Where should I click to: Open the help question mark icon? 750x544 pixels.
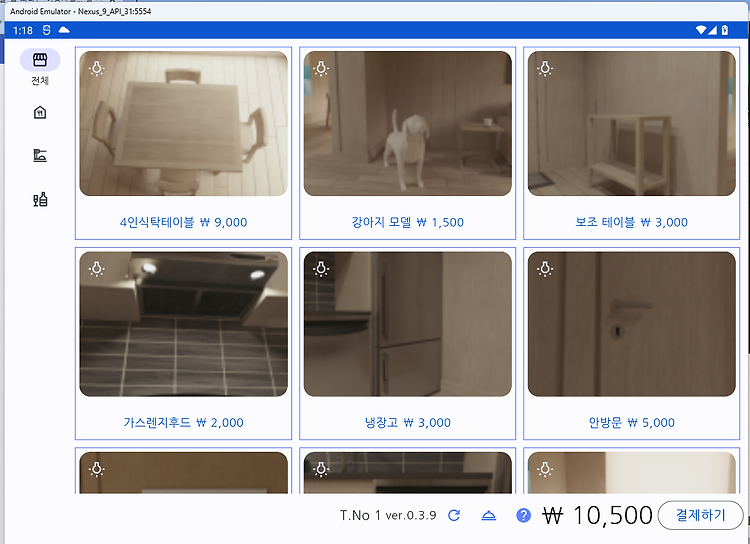click(x=523, y=515)
